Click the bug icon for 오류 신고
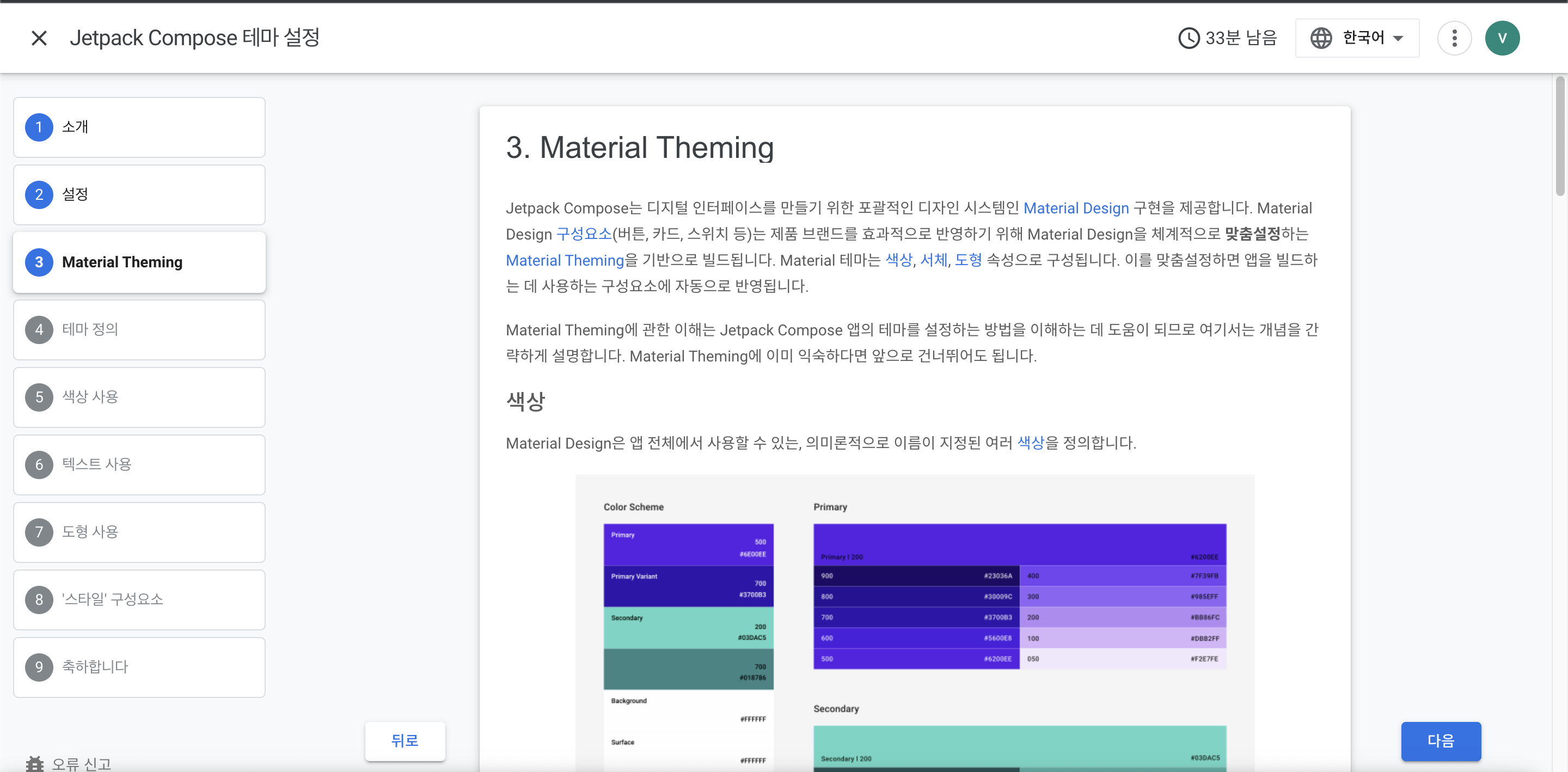Image resolution: width=1568 pixels, height=772 pixels. click(35, 763)
